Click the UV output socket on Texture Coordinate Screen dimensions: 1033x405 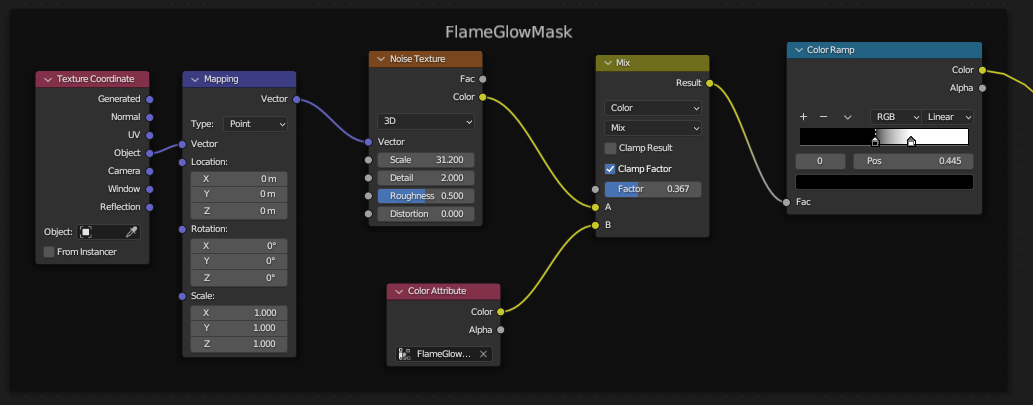150,135
